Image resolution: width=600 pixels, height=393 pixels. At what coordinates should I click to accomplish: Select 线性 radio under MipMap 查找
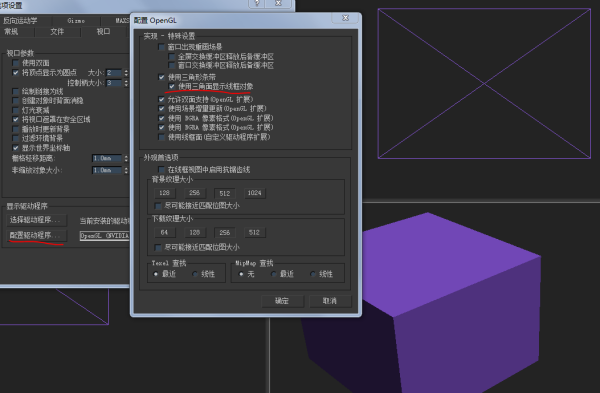point(313,274)
